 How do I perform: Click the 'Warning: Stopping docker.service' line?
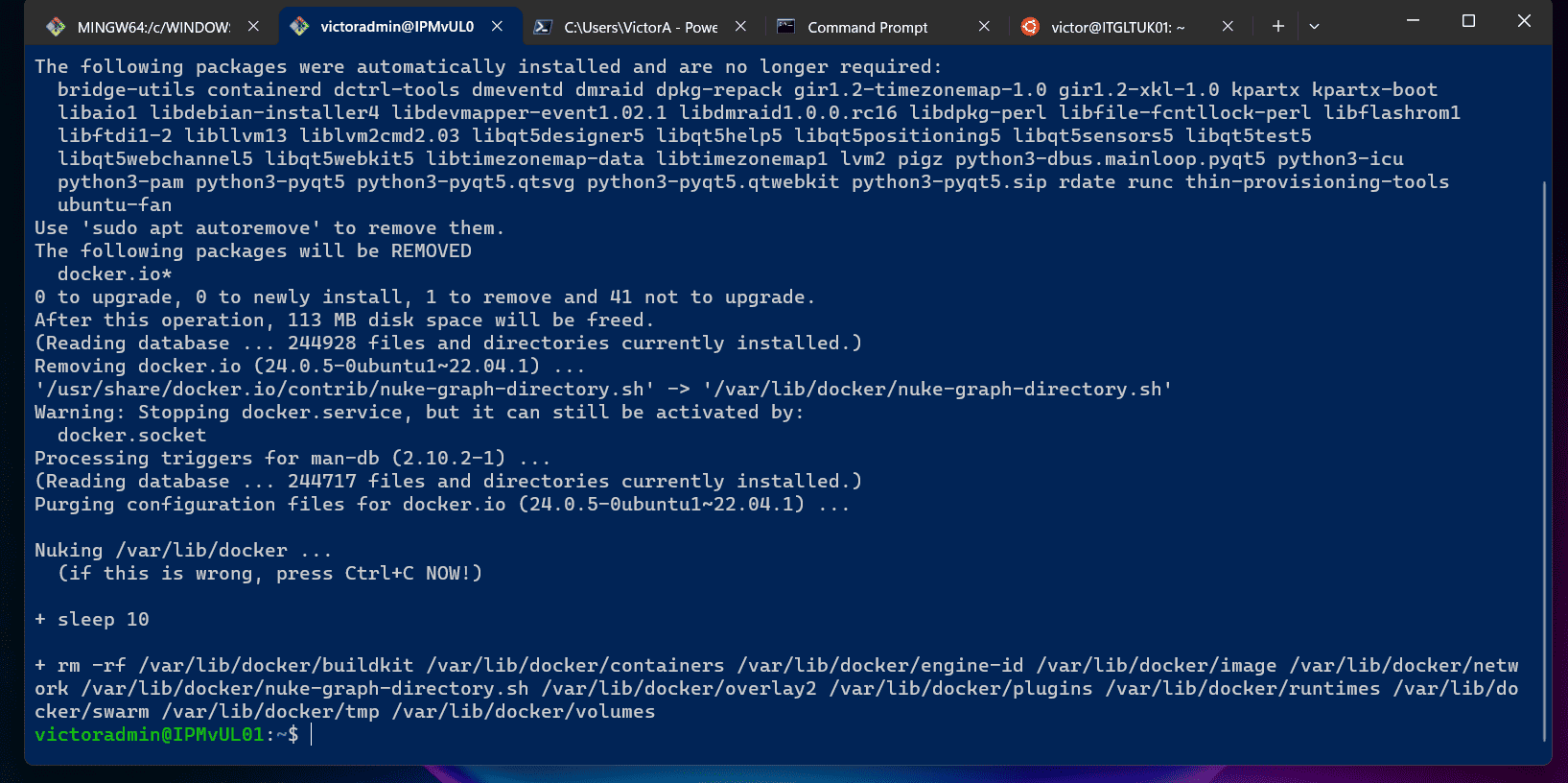[419, 412]
